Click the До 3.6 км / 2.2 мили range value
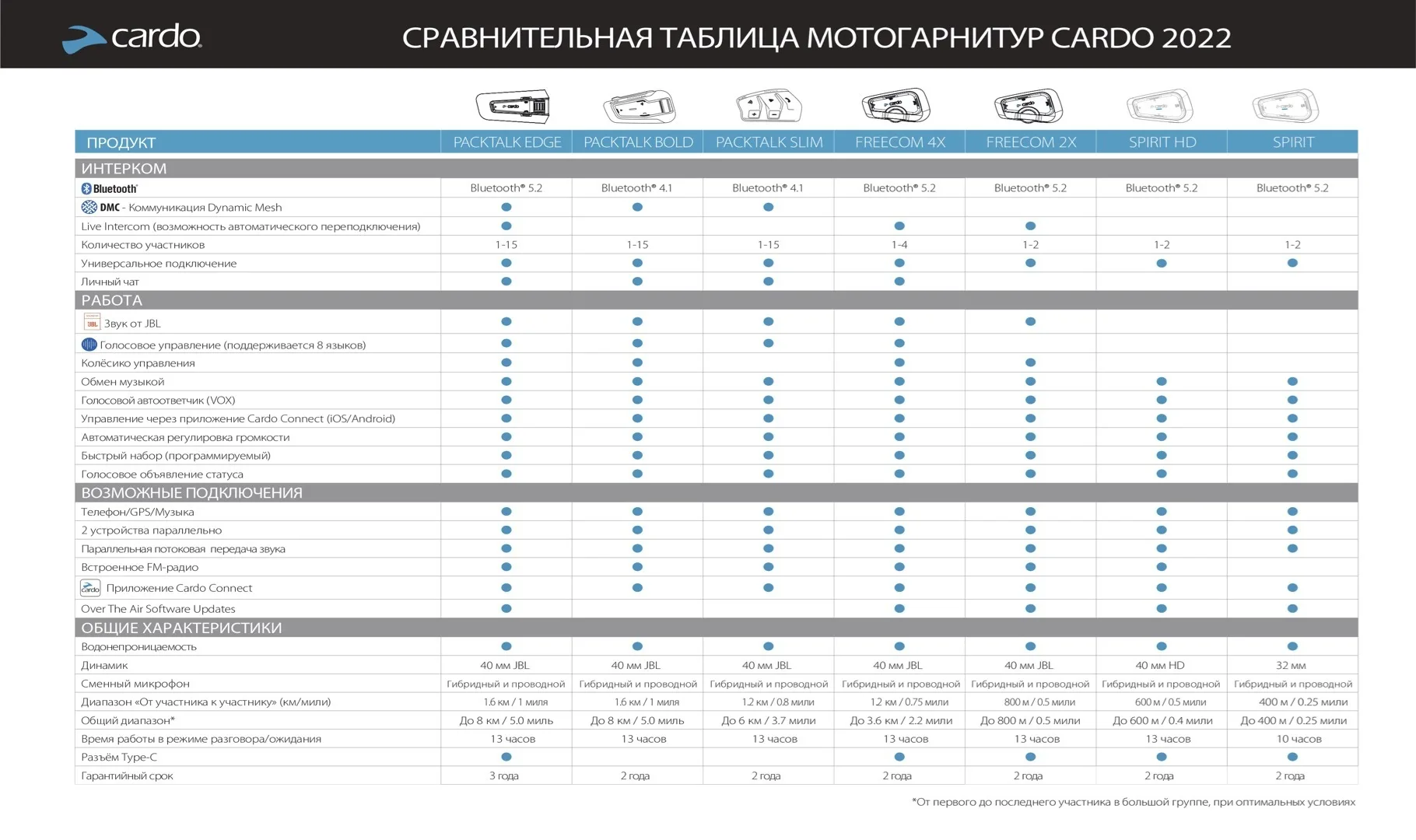Screen dimensions: 1416x840 point(901,720)
